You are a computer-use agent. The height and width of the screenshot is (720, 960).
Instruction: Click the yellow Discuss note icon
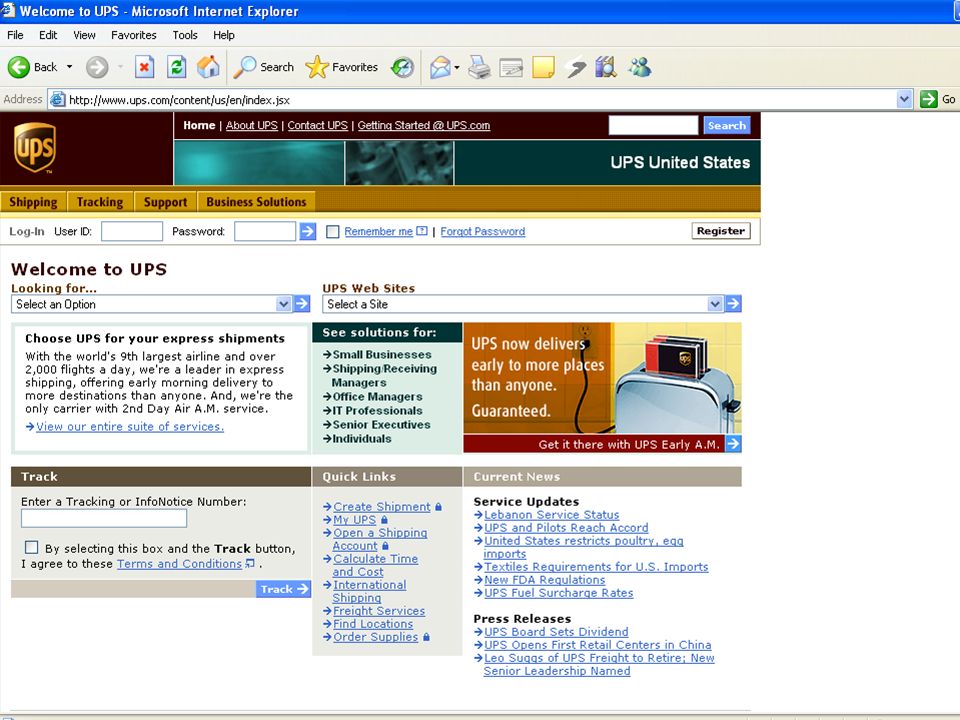pos(543,67)
